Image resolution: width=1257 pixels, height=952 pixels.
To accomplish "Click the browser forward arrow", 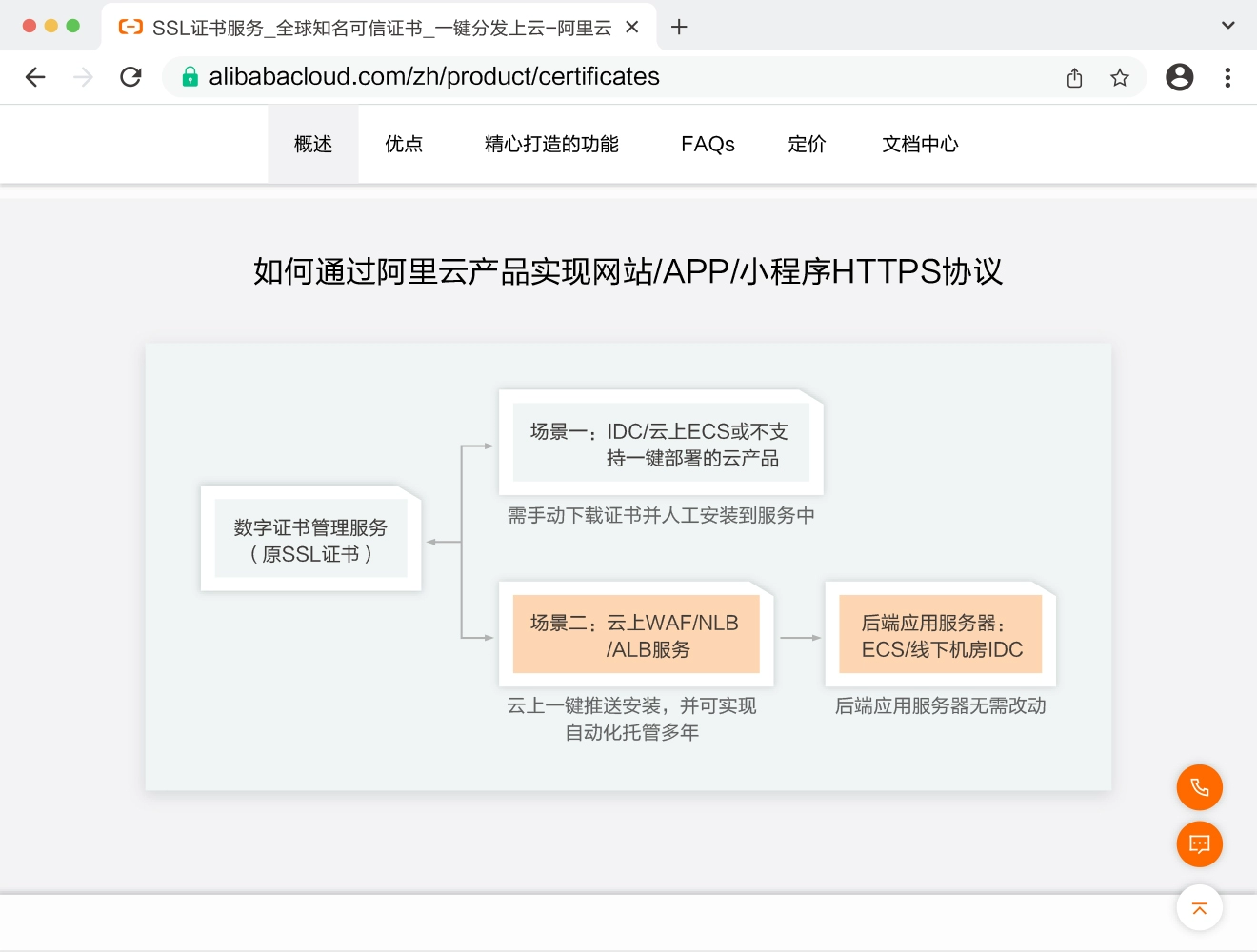I will 84,77.
